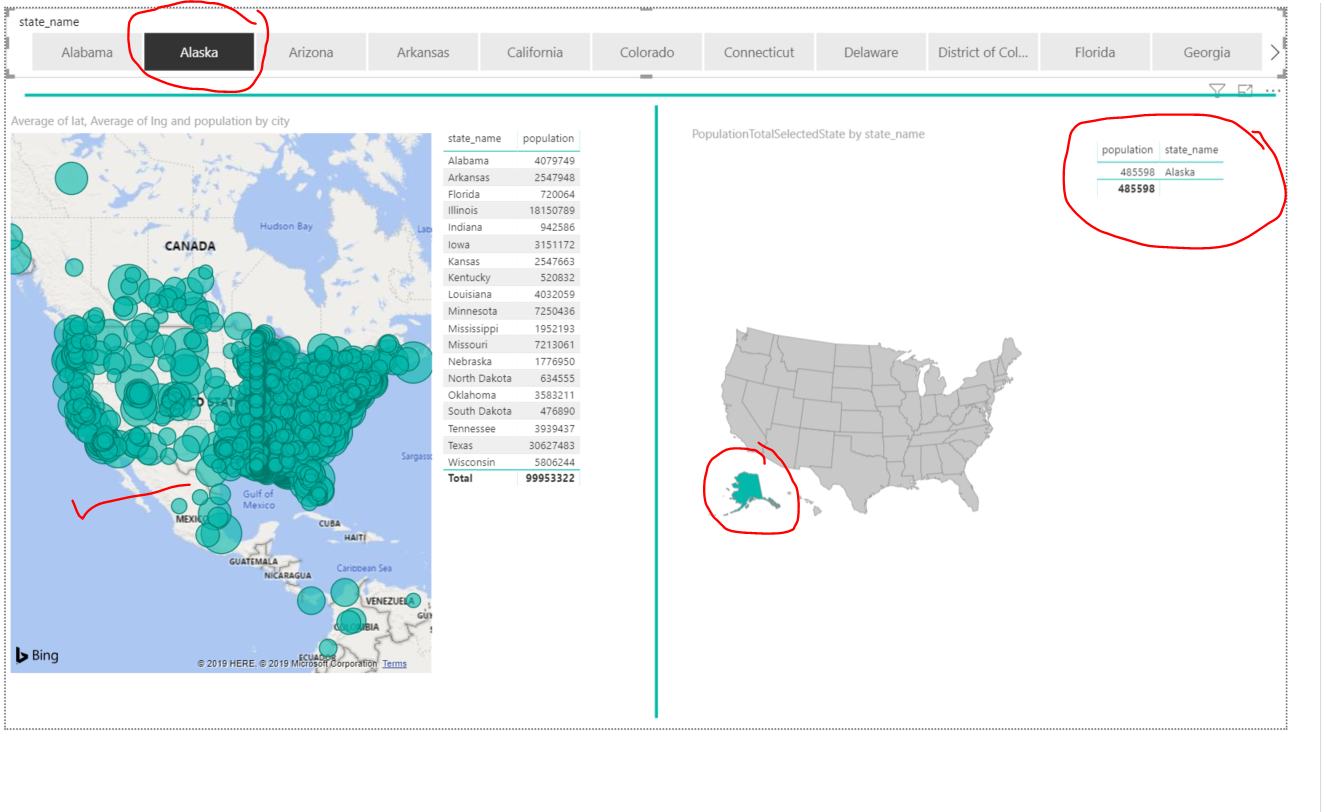Sort table by state_name column header
Screen dimensions: 1326x812
point(474,139)
